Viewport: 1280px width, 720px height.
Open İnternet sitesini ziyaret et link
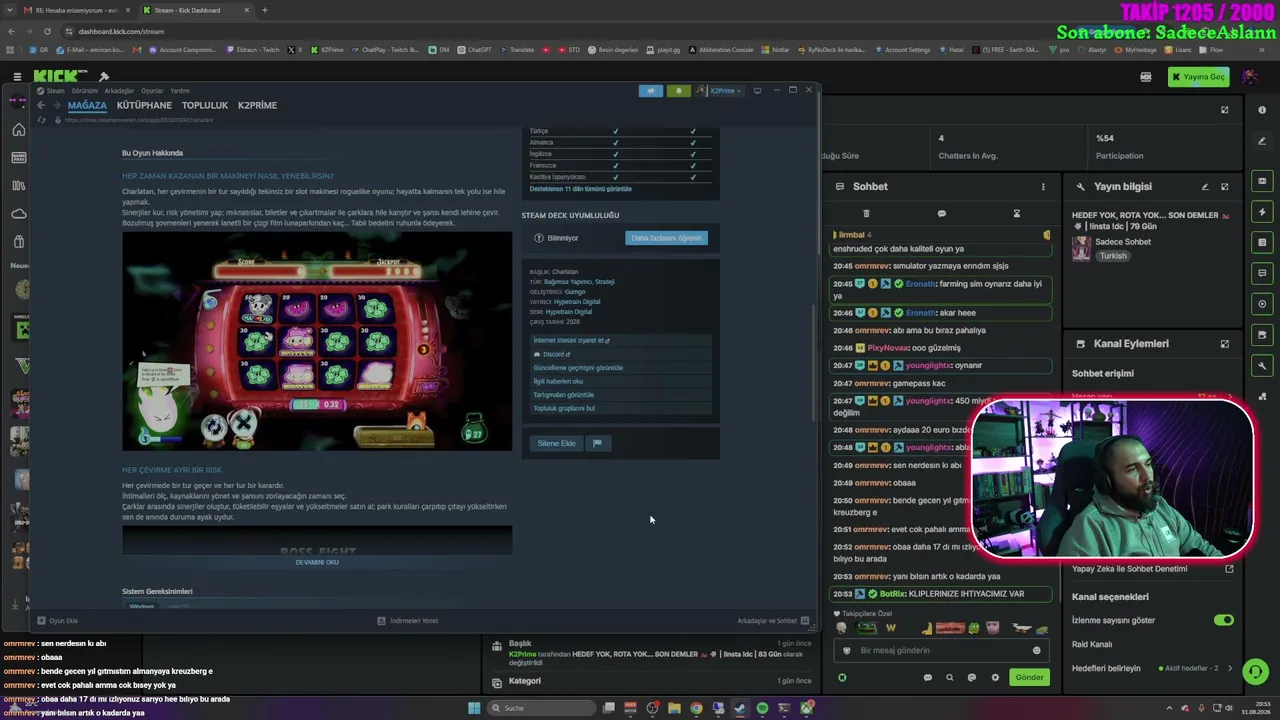[571, 340]
